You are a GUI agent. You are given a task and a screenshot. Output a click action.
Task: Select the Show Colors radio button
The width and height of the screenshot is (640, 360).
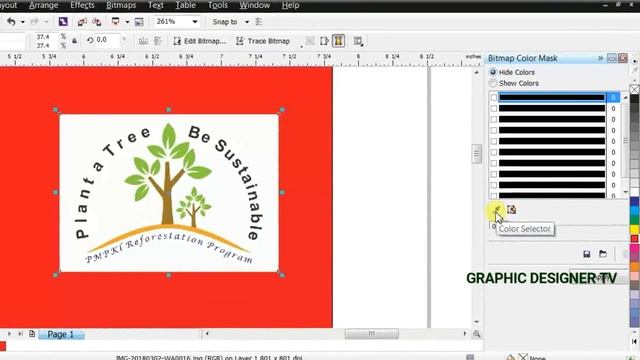(493, 83)
